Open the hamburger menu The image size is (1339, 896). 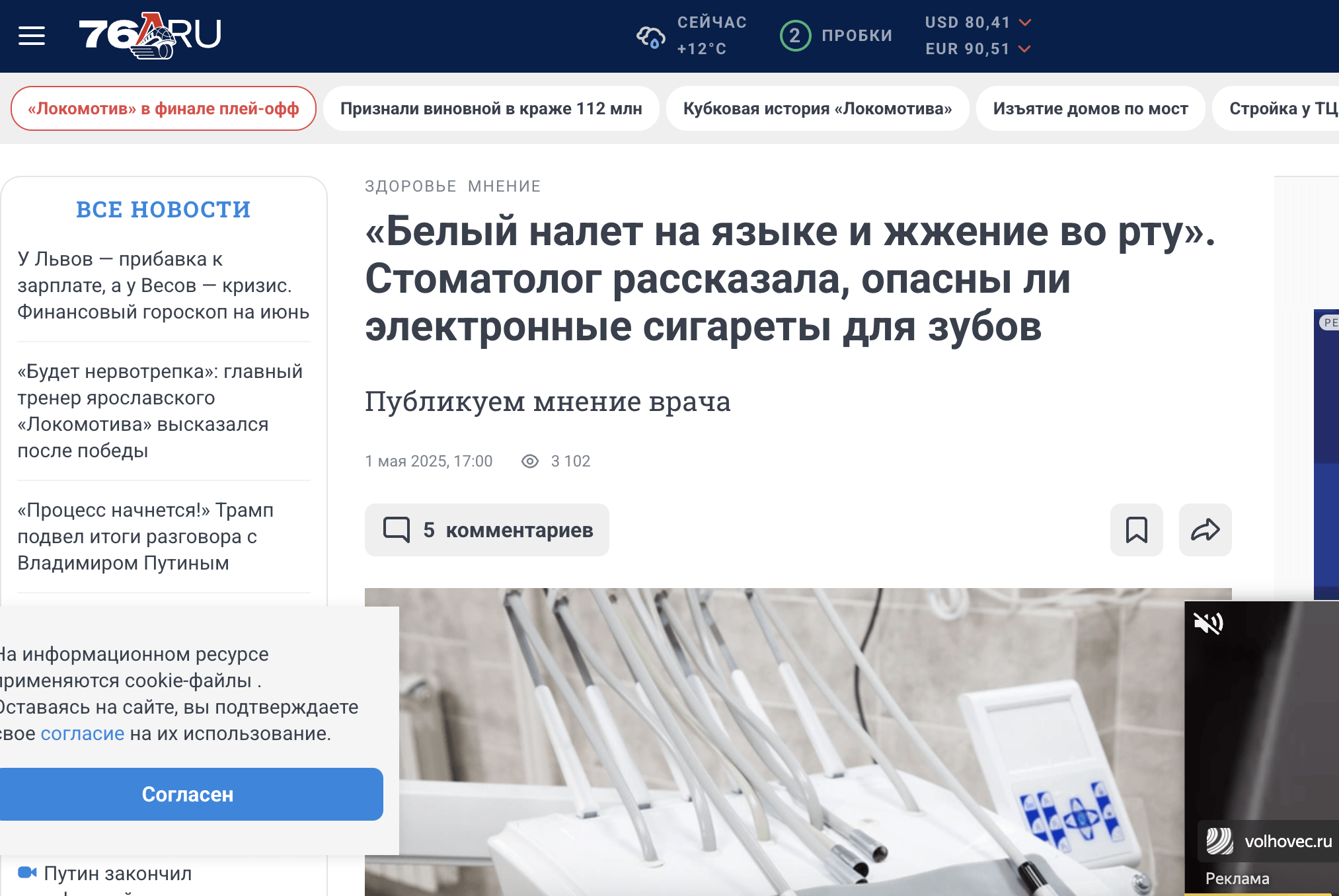[32, 36]
